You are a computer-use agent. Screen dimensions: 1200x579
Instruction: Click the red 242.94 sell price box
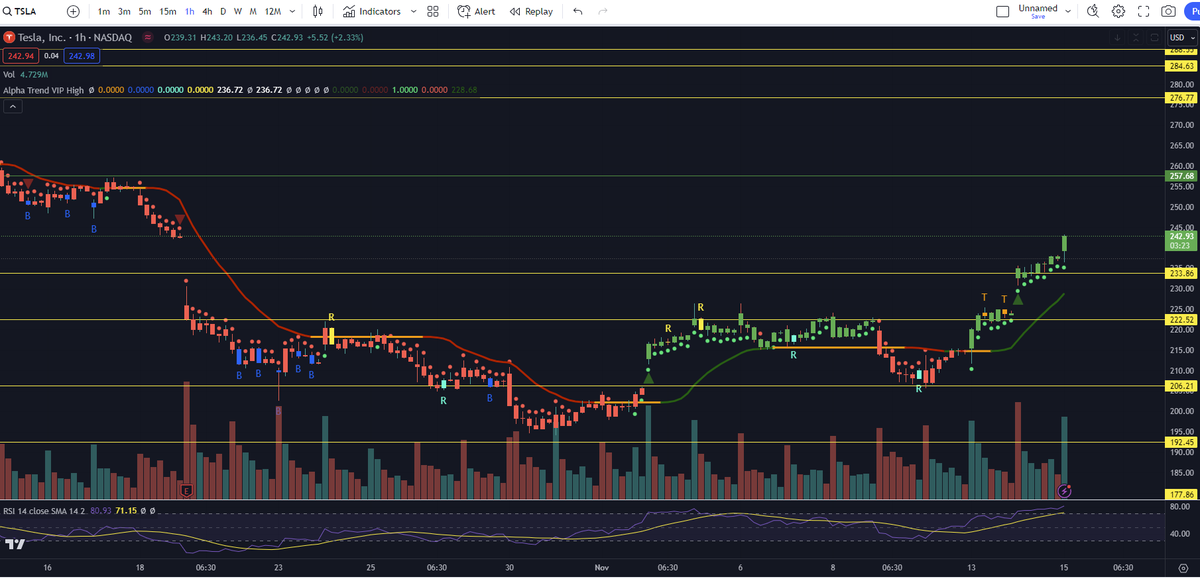[x=20, y=56]
